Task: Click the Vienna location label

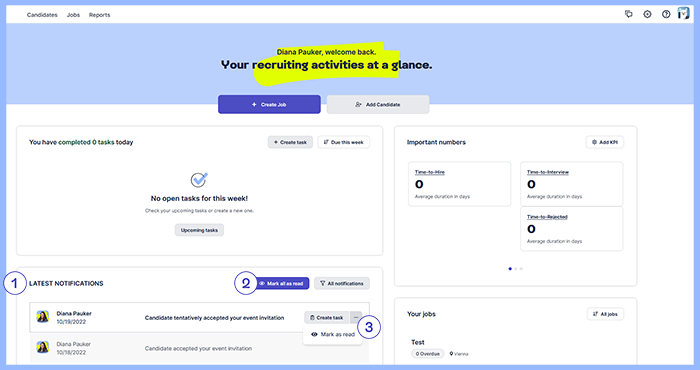Action: [x=458, y=354]
